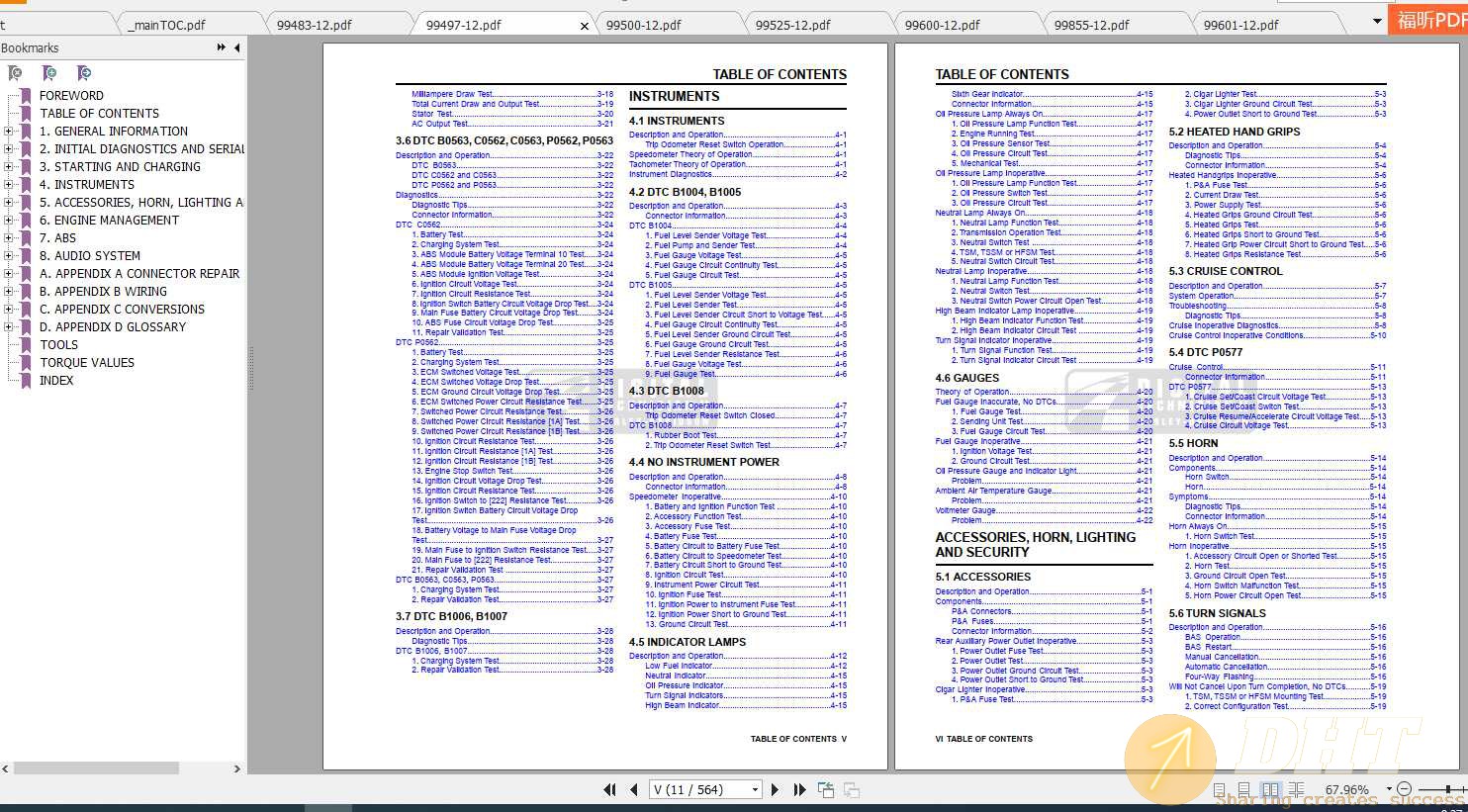
Task: Select the D. APPENDIX D GLOSSARY bookmark
Action: point(113,327)
